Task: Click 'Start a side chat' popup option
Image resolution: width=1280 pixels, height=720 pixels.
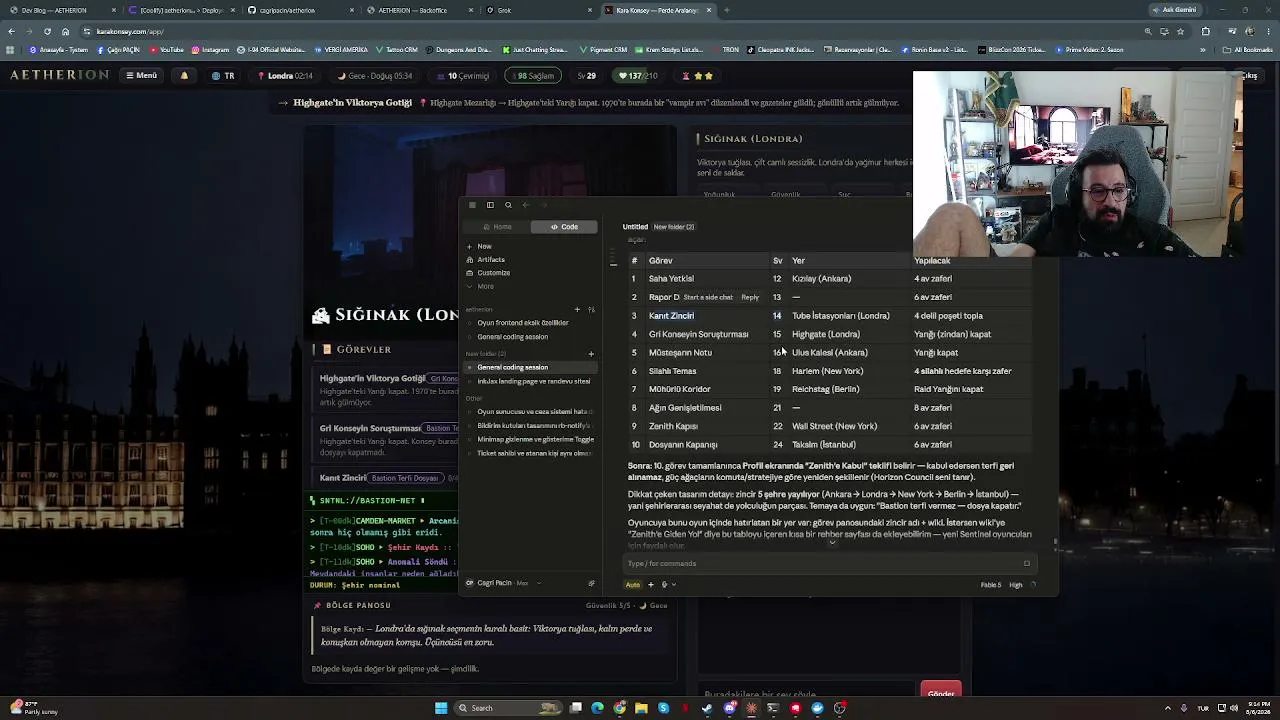Action: (x=708, y=297)
